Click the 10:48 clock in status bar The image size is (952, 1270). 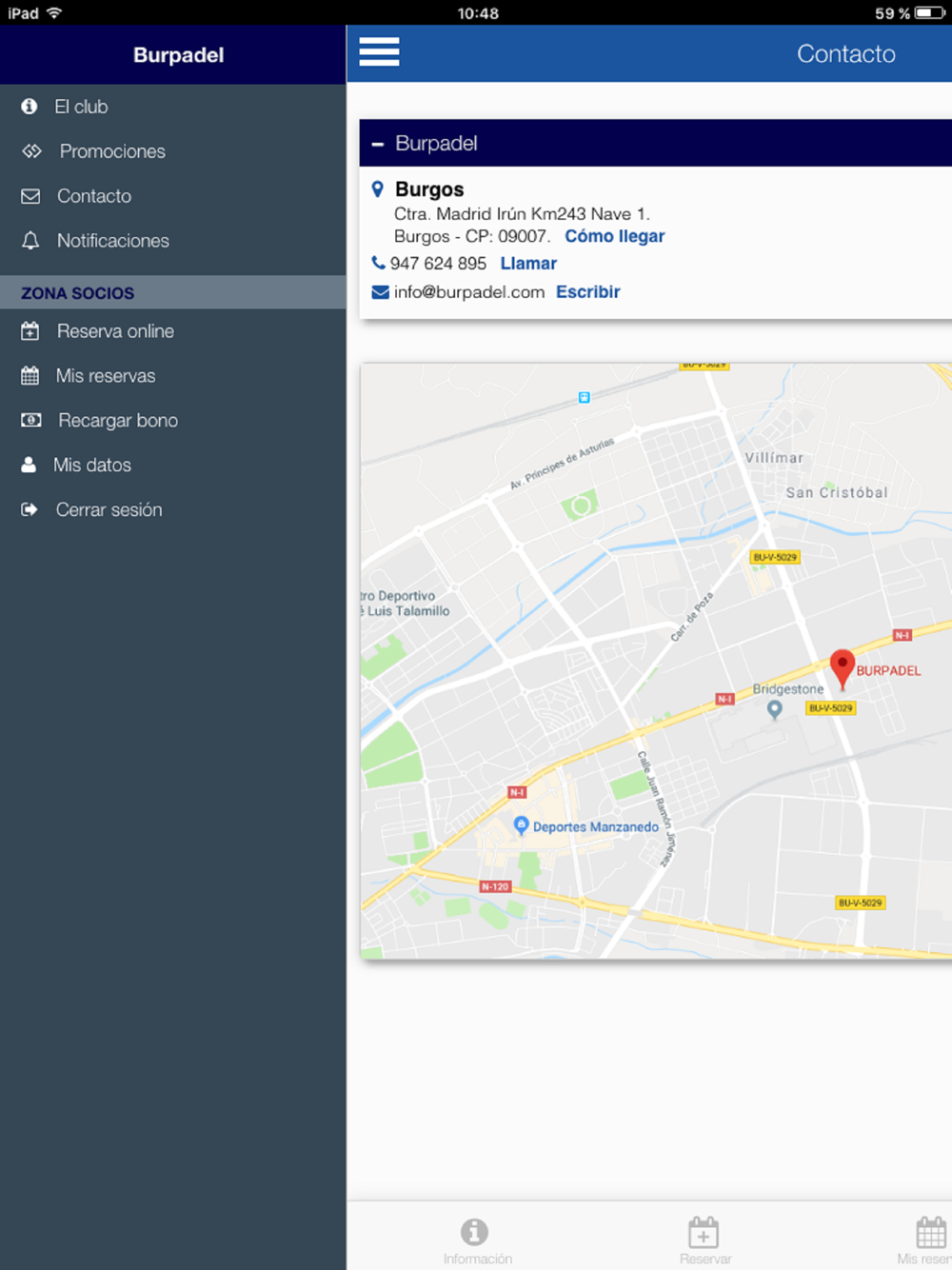pyautogui.click(x=478, y=13)
